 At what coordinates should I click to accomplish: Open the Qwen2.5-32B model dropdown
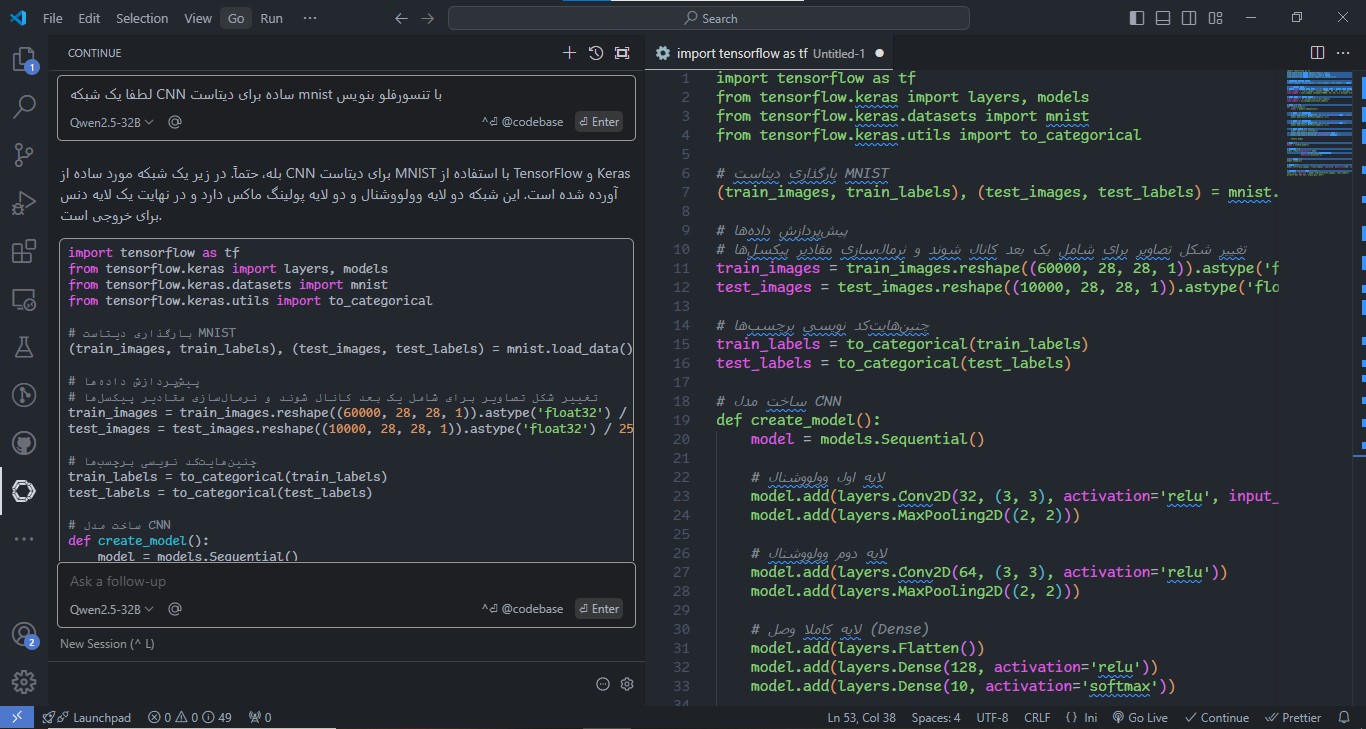109,121
